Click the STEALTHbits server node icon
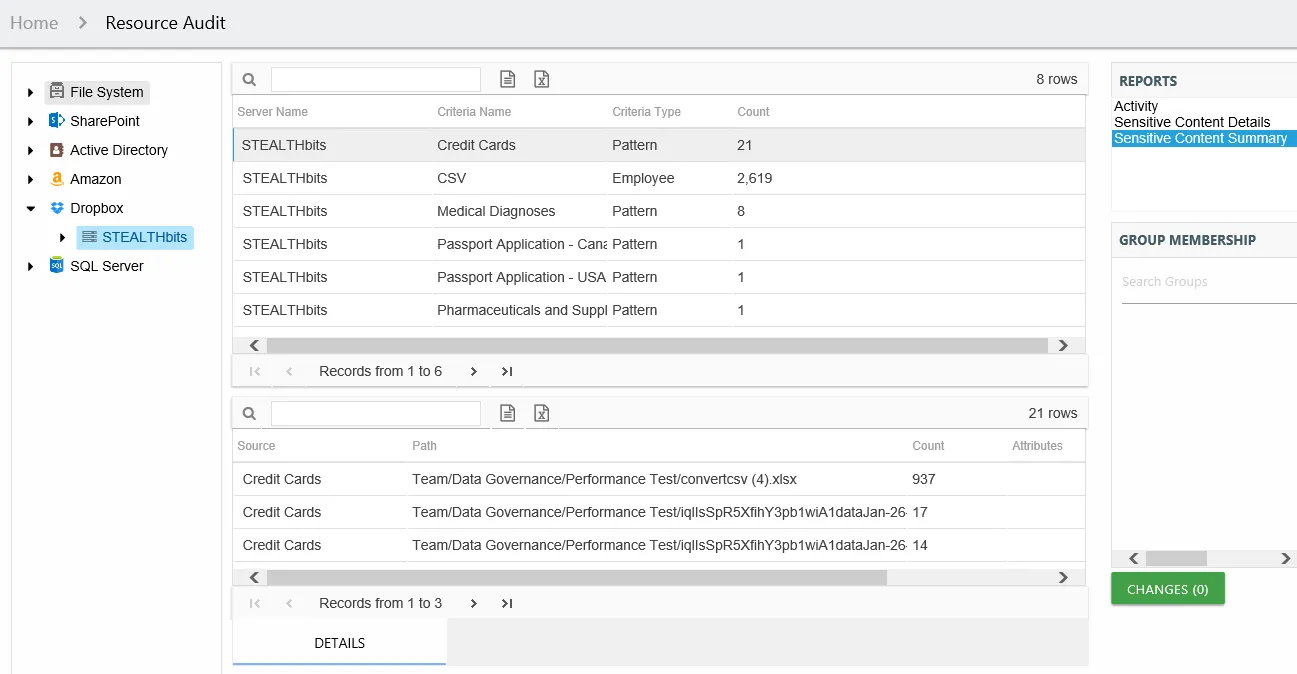The height and width of the screenshot is (674, 1297). tap(89, 237)
